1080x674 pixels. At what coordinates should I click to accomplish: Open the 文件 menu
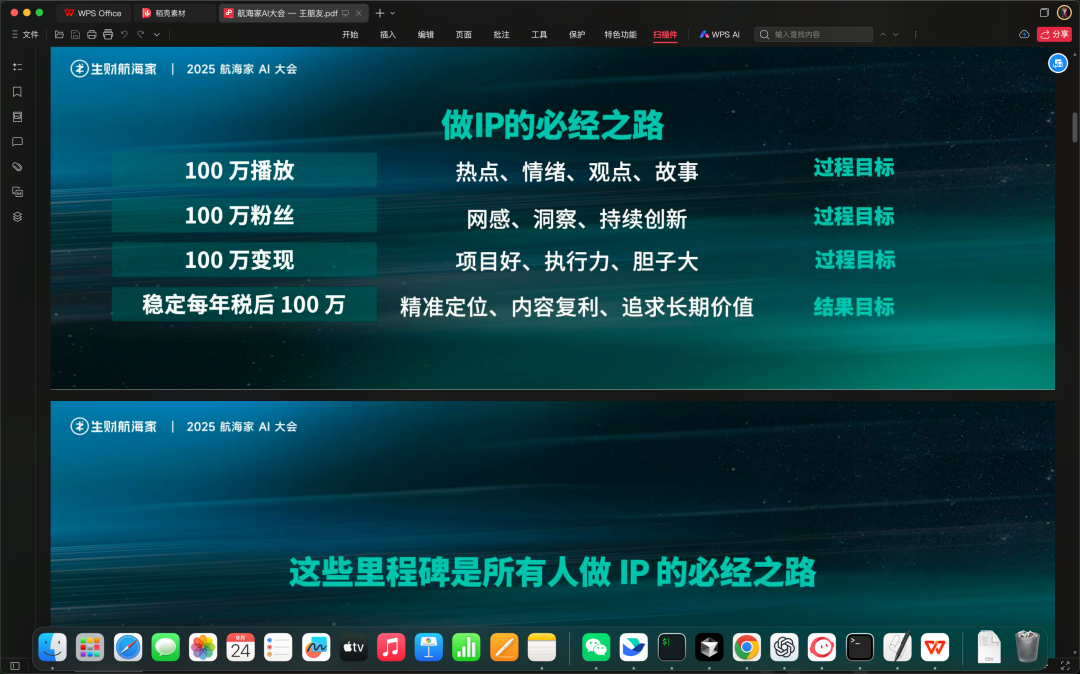pos(25,34)
